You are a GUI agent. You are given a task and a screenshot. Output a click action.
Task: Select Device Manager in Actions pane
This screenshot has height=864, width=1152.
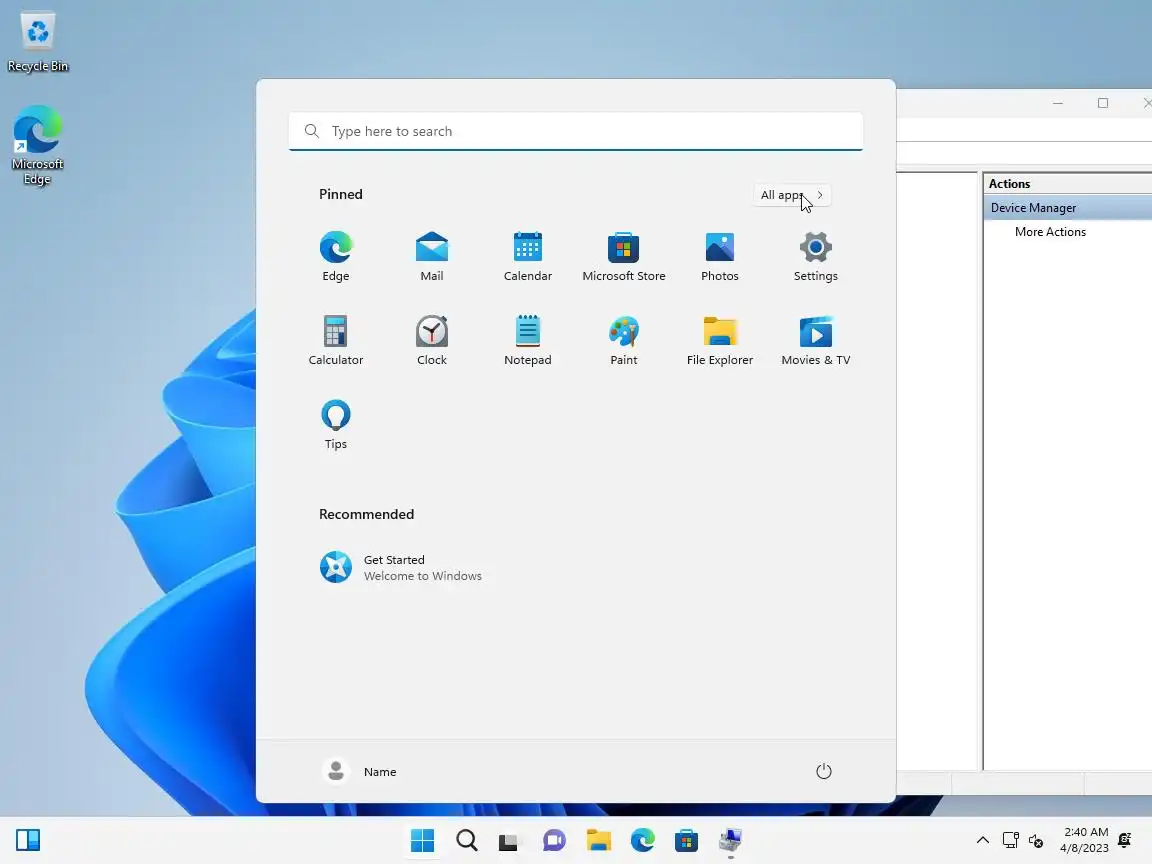pyautogui.click(x=1070, y=208)
